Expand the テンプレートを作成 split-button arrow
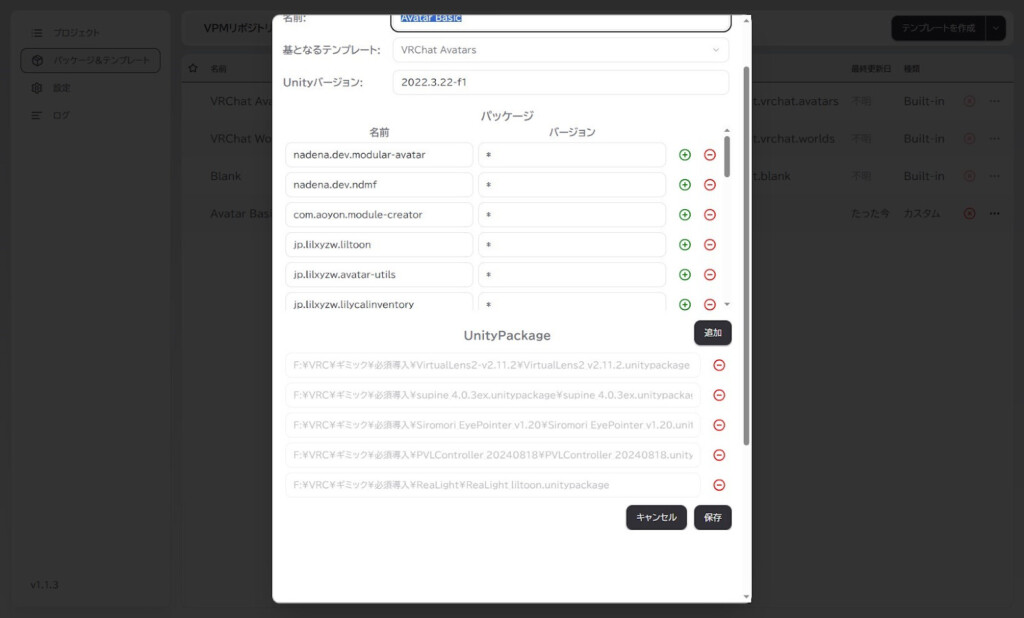 point(995,28)
